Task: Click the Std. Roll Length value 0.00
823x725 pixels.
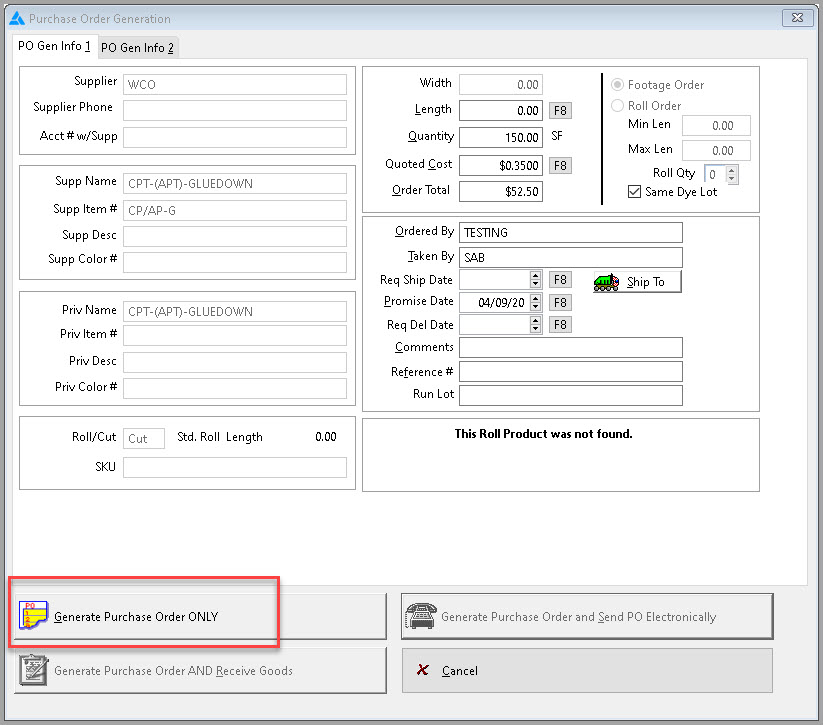Action: [325, 437]
